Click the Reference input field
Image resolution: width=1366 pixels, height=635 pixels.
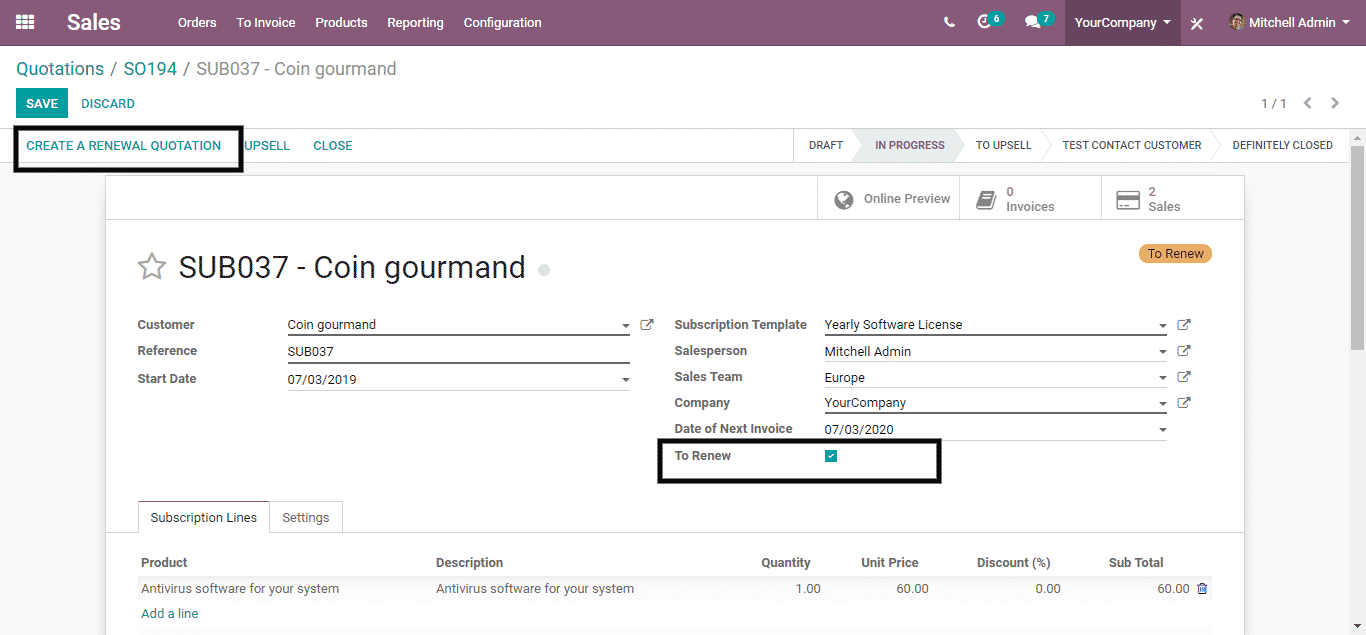click(458, 352)
